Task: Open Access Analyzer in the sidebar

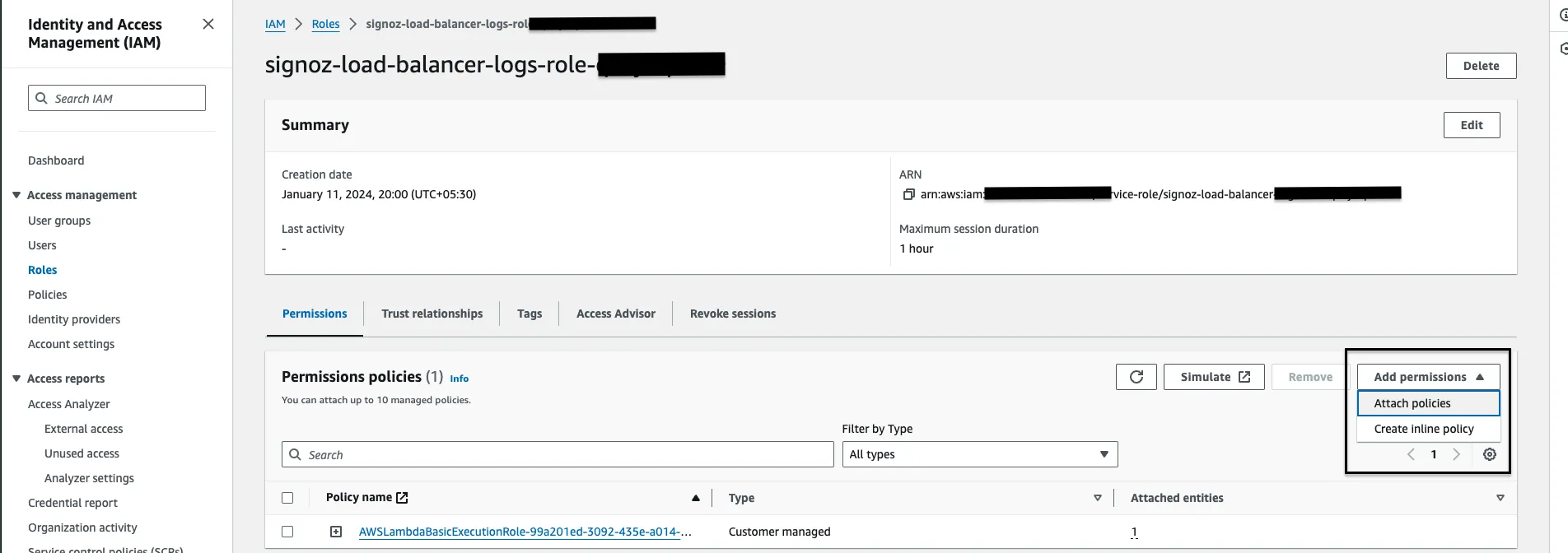Action: click(69, 404)
